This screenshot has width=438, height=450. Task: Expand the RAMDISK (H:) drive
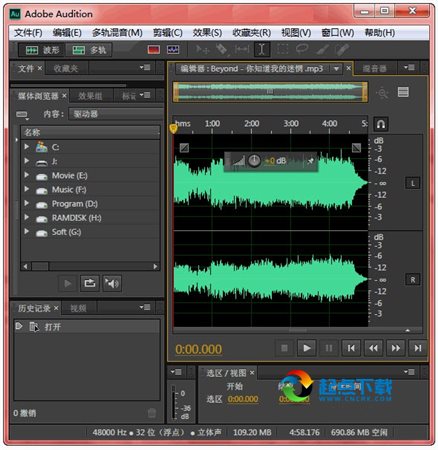pyautogui.click(x=27, y=217)
